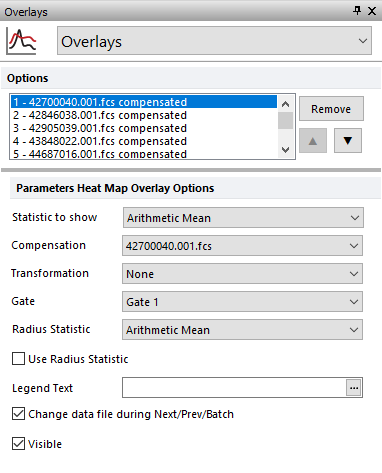This screenshot has width=382, height=473.
Task: Click the Legend Text input field
Action: click(234, 388)
